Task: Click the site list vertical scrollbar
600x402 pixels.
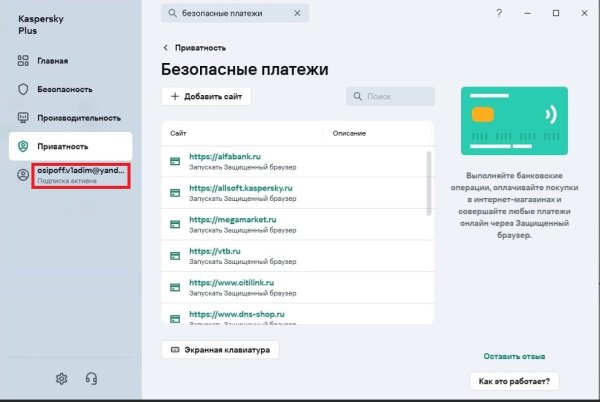Action: (x=429, y=184)
